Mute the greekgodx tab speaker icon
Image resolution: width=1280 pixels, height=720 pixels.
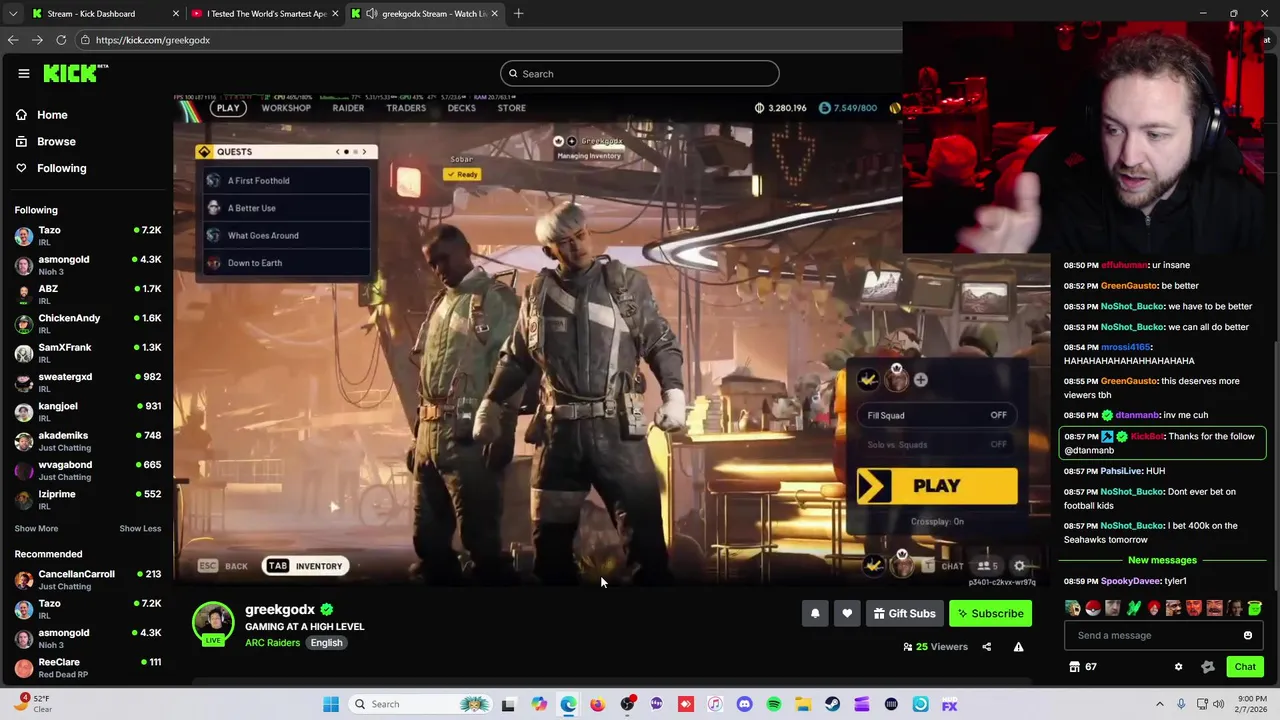click(372, 13)
